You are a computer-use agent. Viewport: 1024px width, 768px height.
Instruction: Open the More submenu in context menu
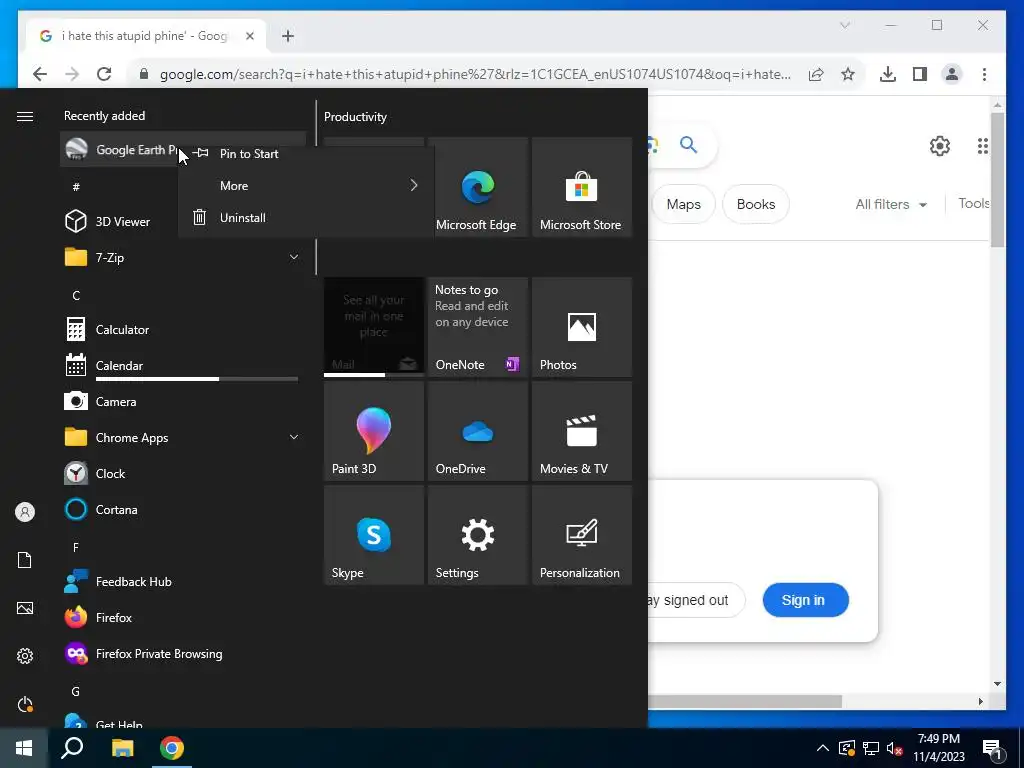[x=306, y=185]
